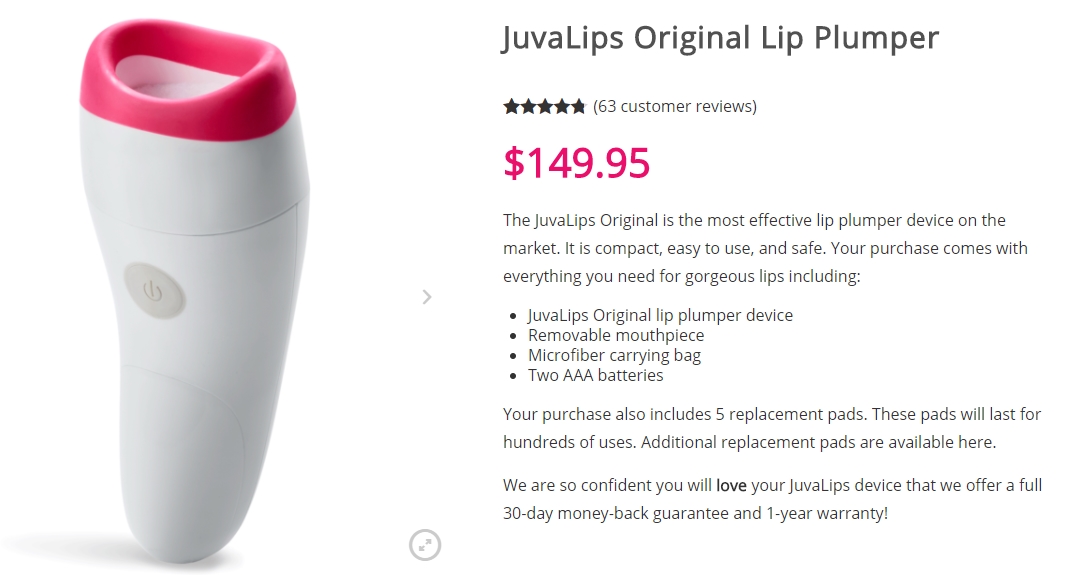The width and height of the screenshot is (1077, 575).
Task: Click the 'Two AAA batteries' list item
Action: click(x=596, y=375)
